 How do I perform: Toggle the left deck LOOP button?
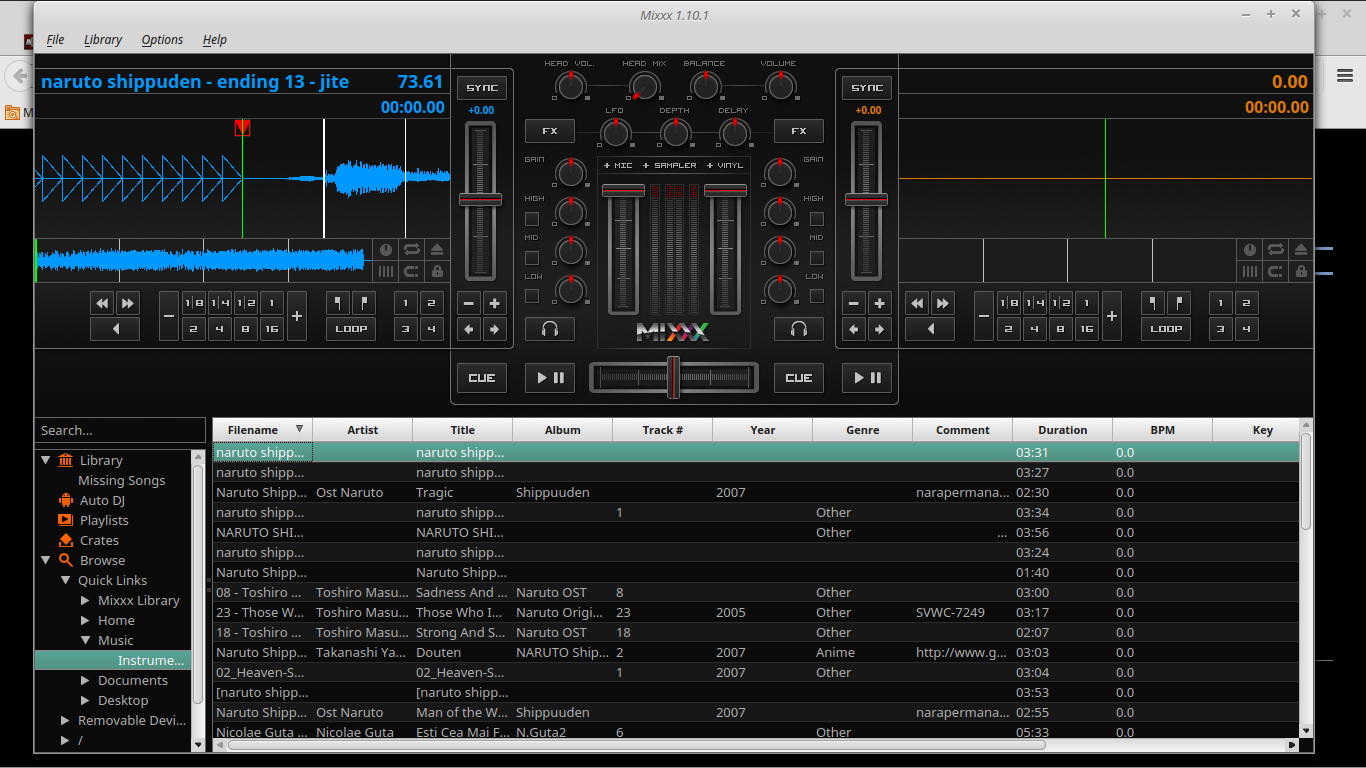[351, 329]
